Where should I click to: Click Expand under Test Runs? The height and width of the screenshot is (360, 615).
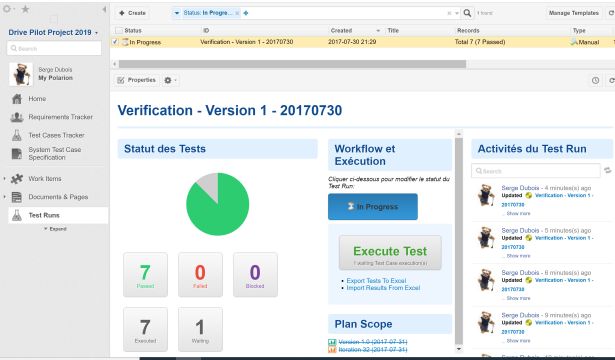55,229
